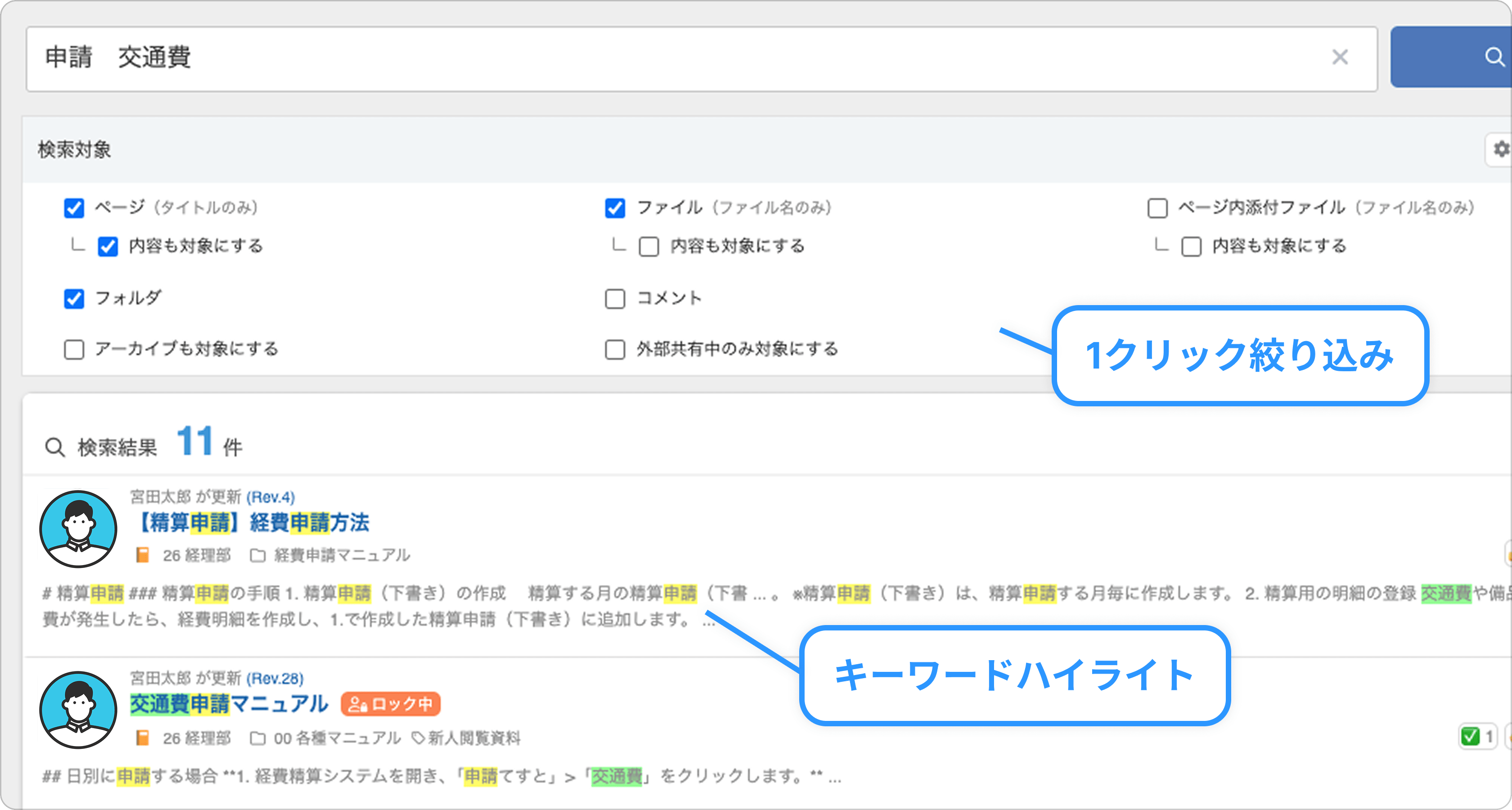This screenshot has height=810, width=1512.
Task: Click the ロック中 lock badge
Action: point(390,704)
